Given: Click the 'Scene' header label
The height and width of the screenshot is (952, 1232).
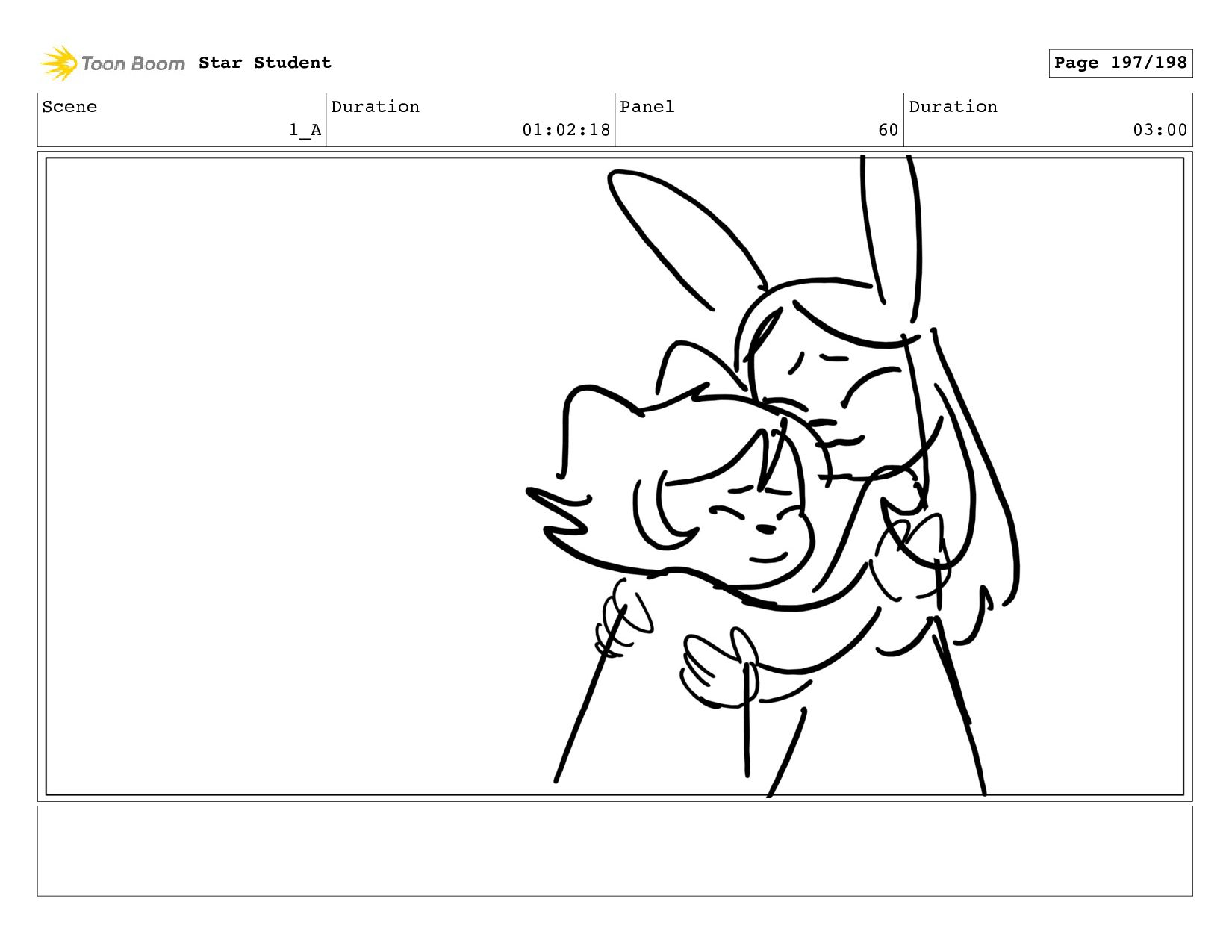Looking at the screenshot, I should tap(69, 107).
